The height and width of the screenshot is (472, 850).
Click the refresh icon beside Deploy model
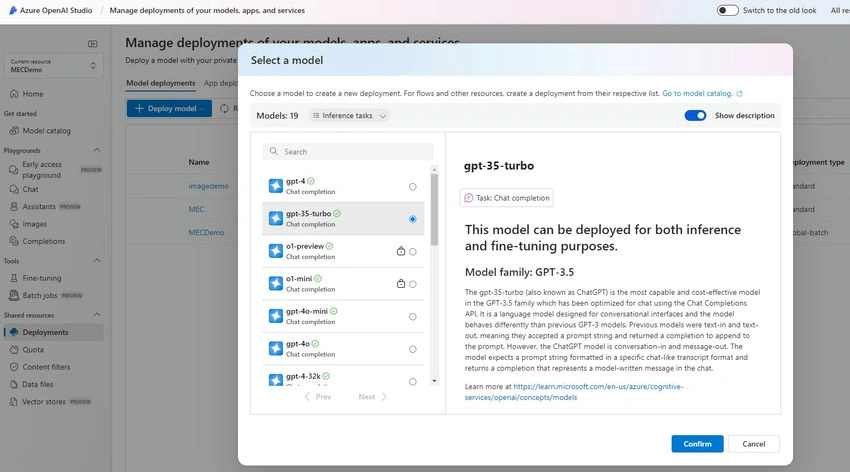tap(224, 108)
